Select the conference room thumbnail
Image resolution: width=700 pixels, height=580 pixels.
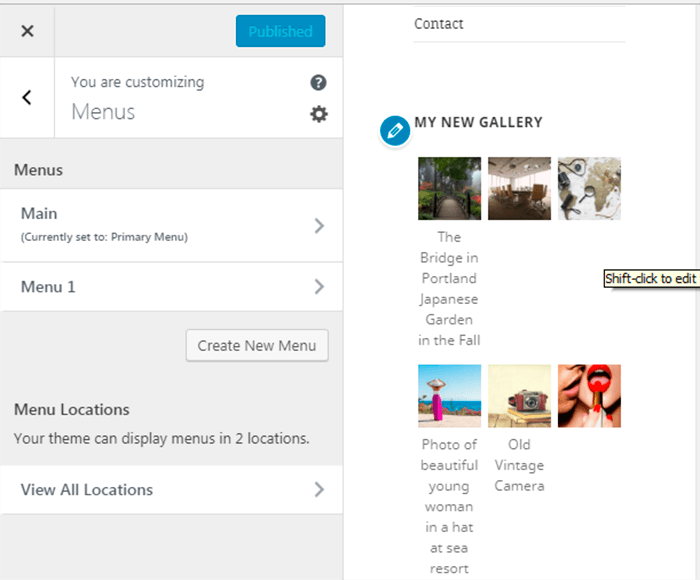pyautogui.click(x=519, y=188)
